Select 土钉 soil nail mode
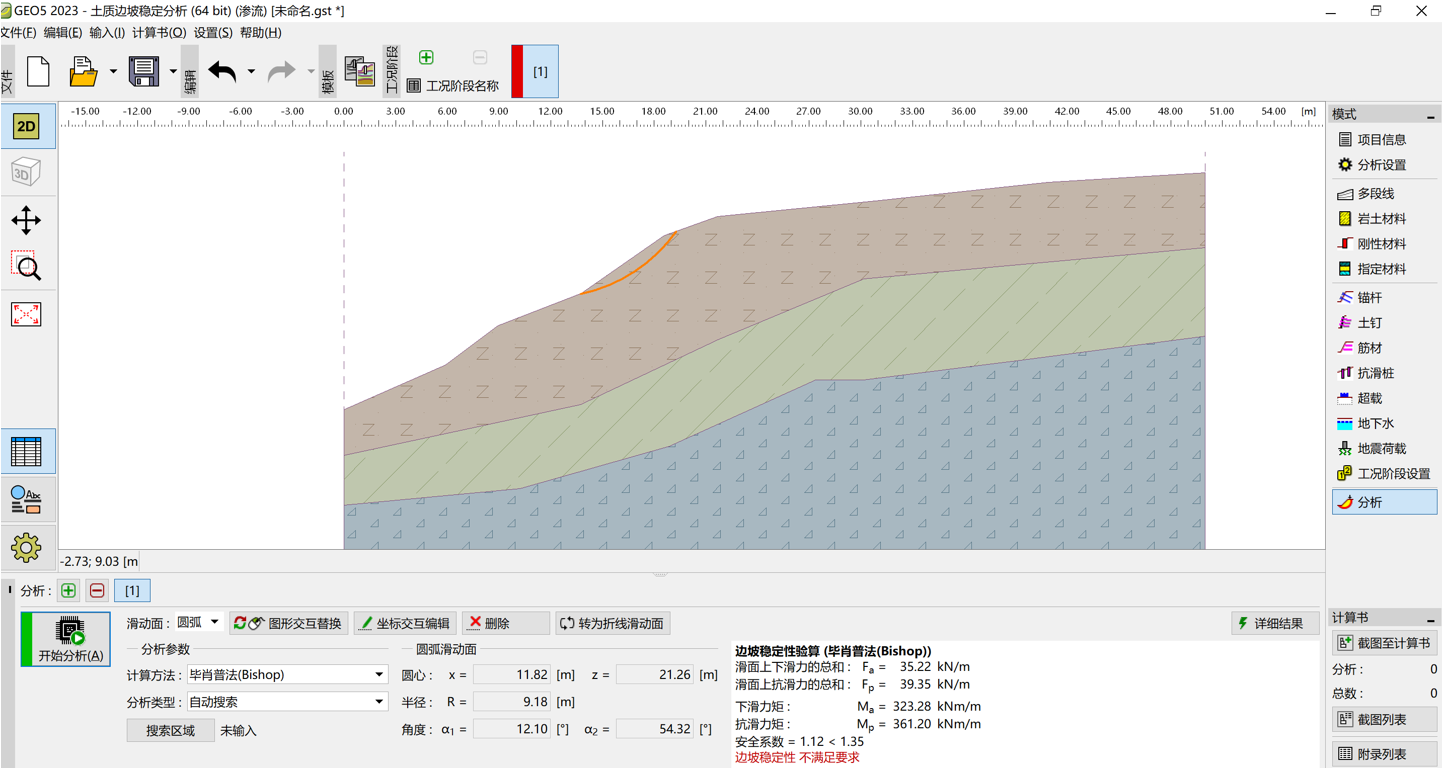 click(x=1384, y=323)
